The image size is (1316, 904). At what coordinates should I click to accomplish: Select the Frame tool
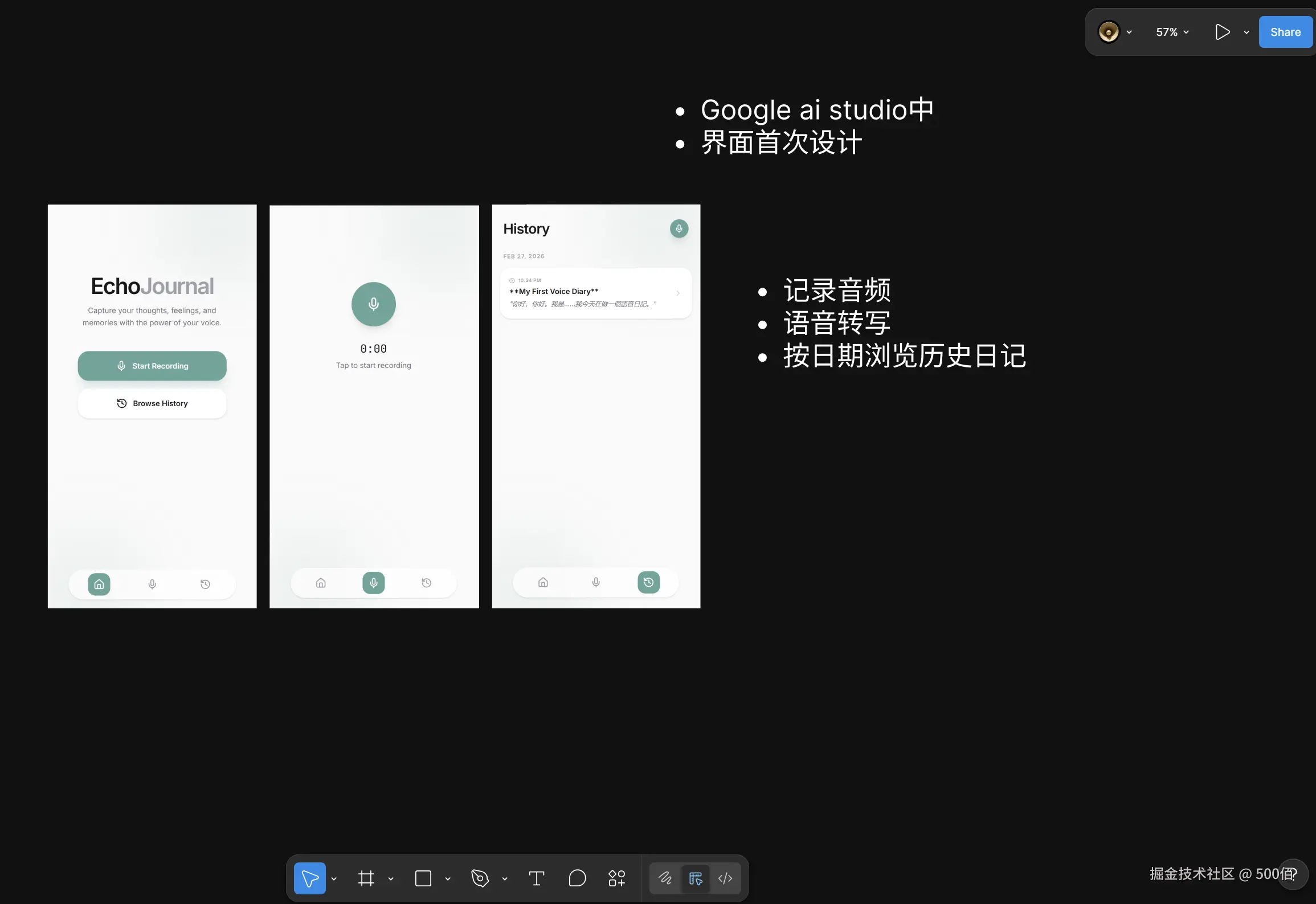(x=366, y=878)
